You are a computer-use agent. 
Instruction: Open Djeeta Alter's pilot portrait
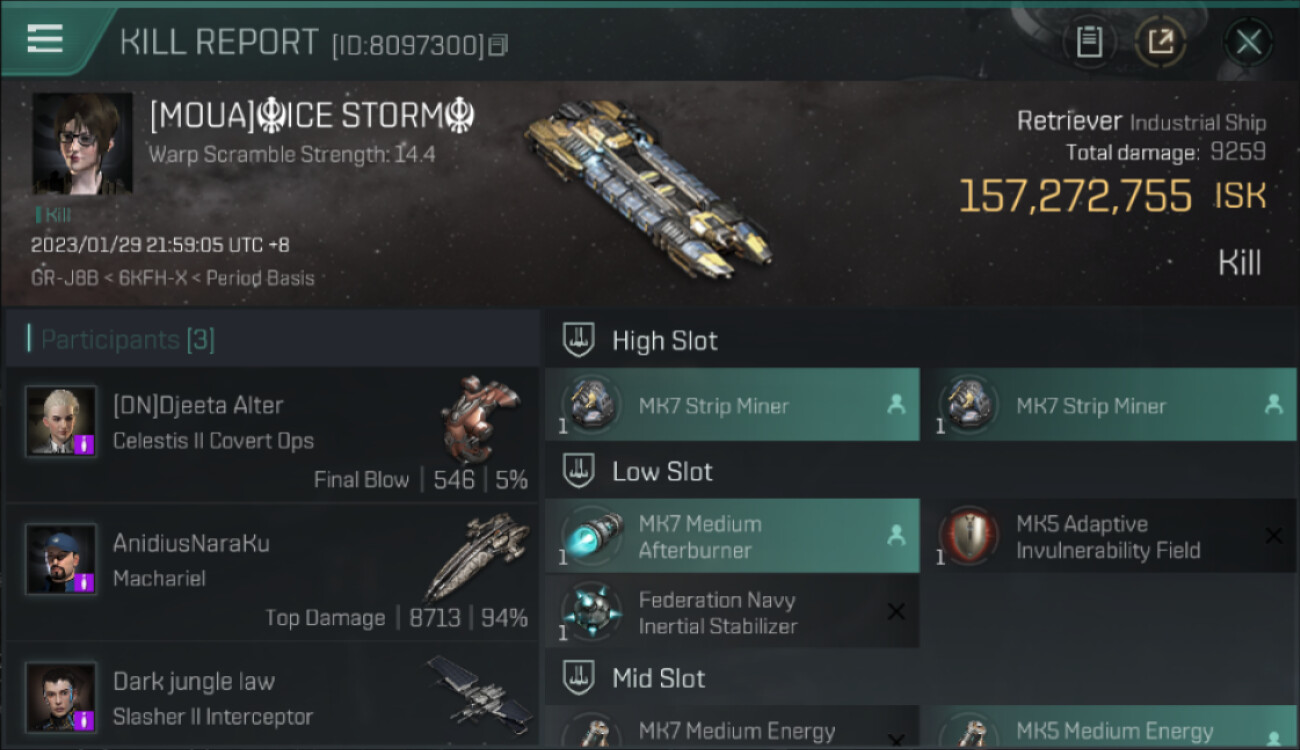pos(61,421)
